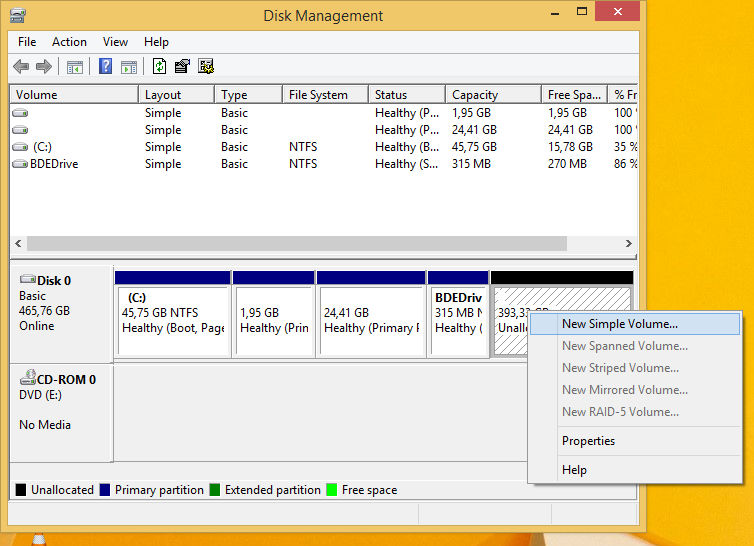Sort by the Volume column header
Viewport: 754px width, 546px height.
(x=74, y=95)
